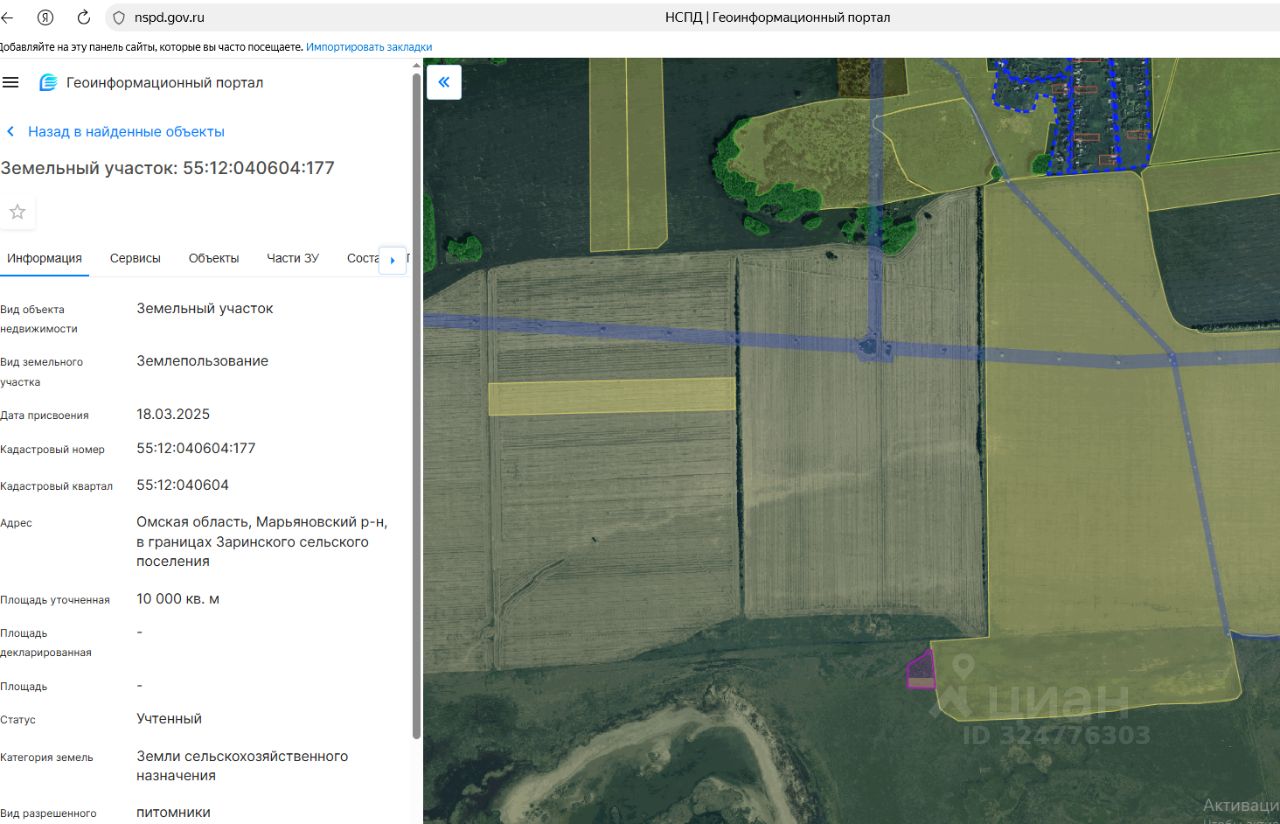Open the hamburger menu of the portal

[11, 82]
